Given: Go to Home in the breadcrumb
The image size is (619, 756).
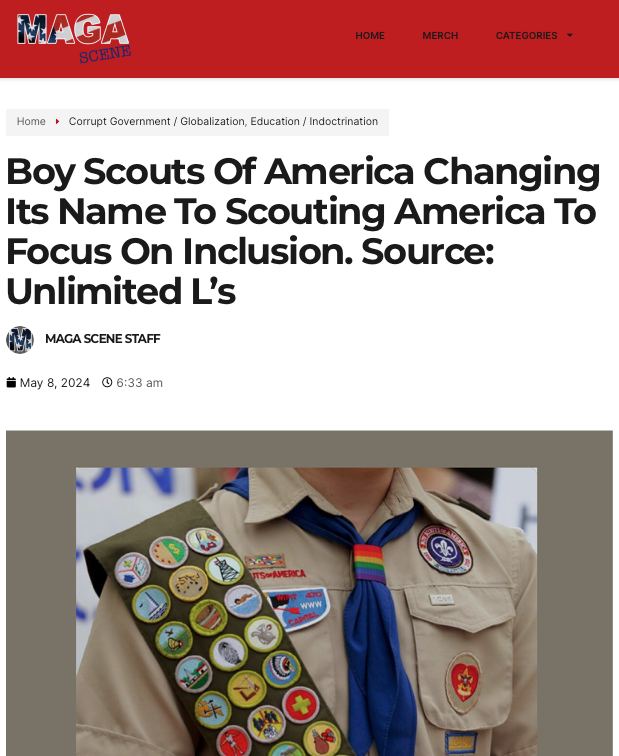Looking at the screenshot, I should pos(31,122).
